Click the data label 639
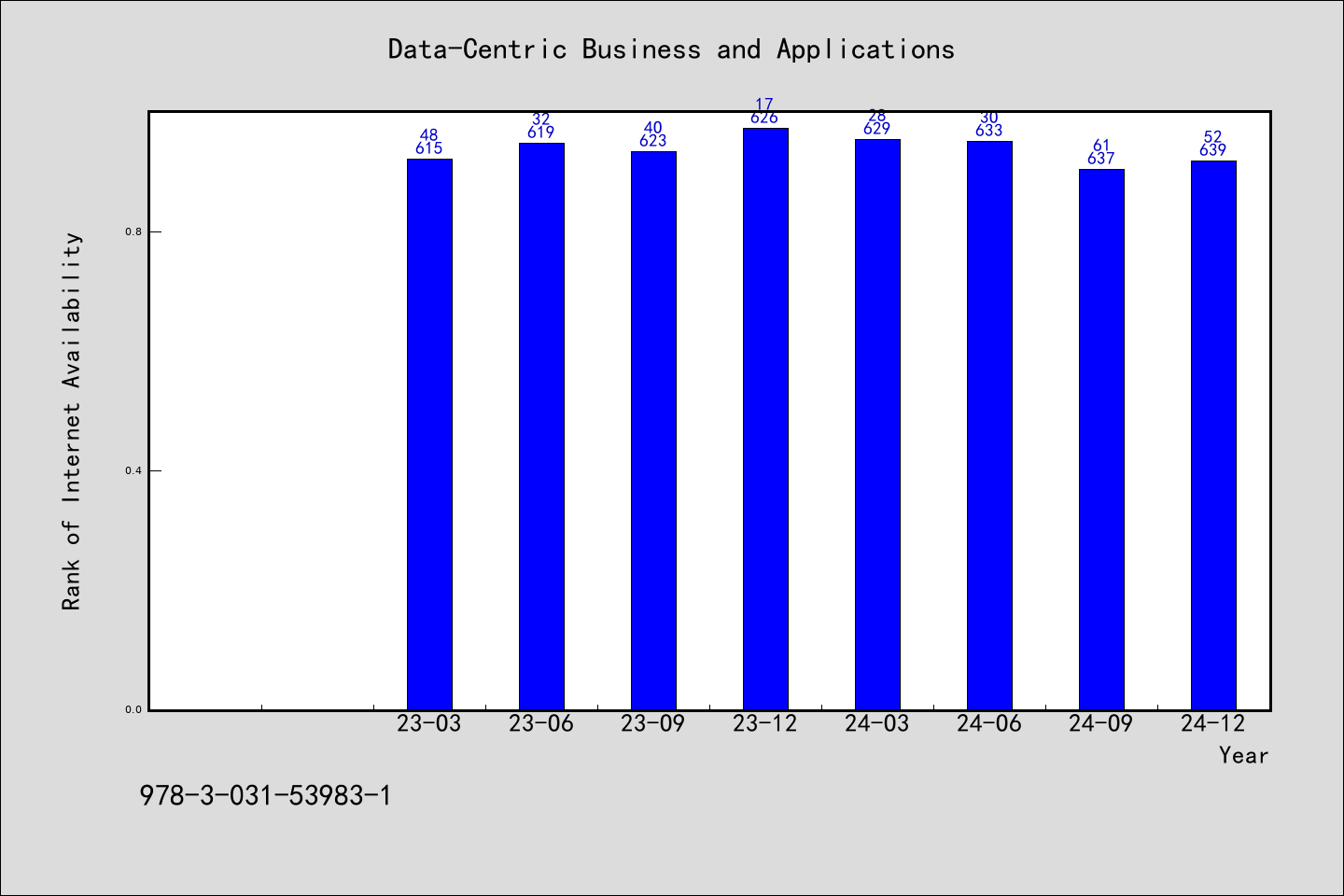1344x896 pixels. (x=1213, y=150)
